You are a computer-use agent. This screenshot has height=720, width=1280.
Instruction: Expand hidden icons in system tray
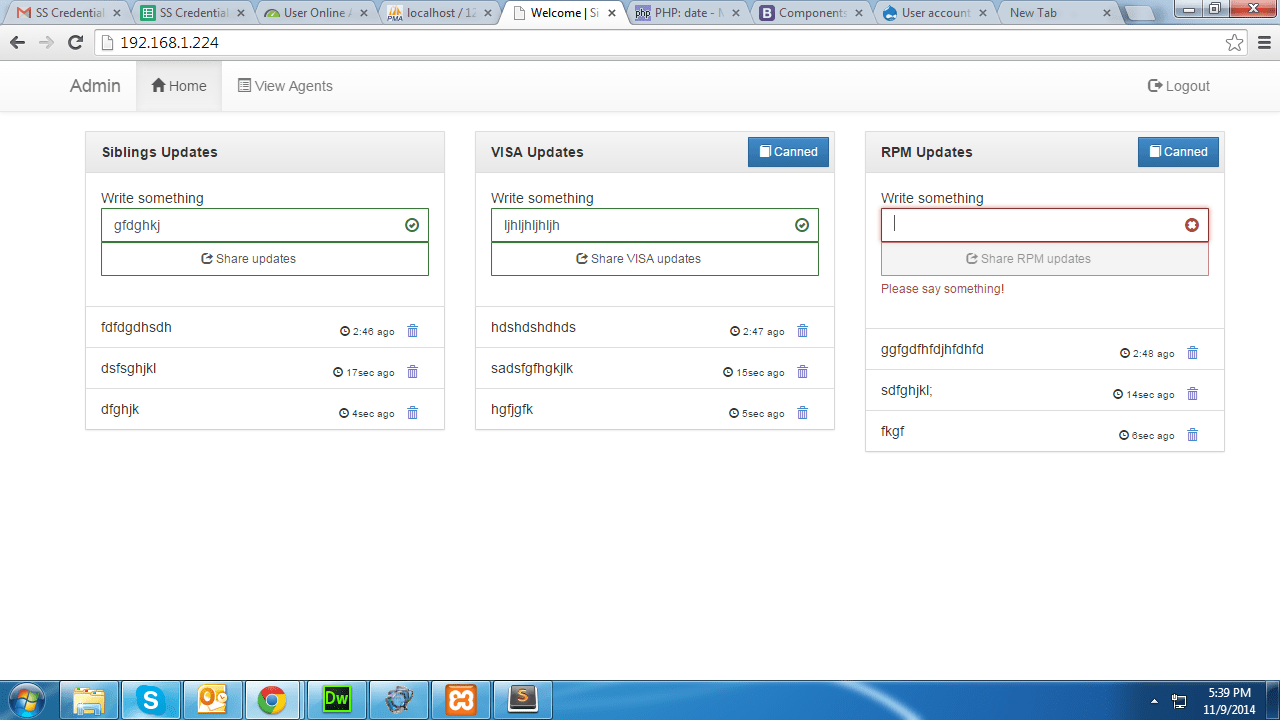coord(1152,700)
